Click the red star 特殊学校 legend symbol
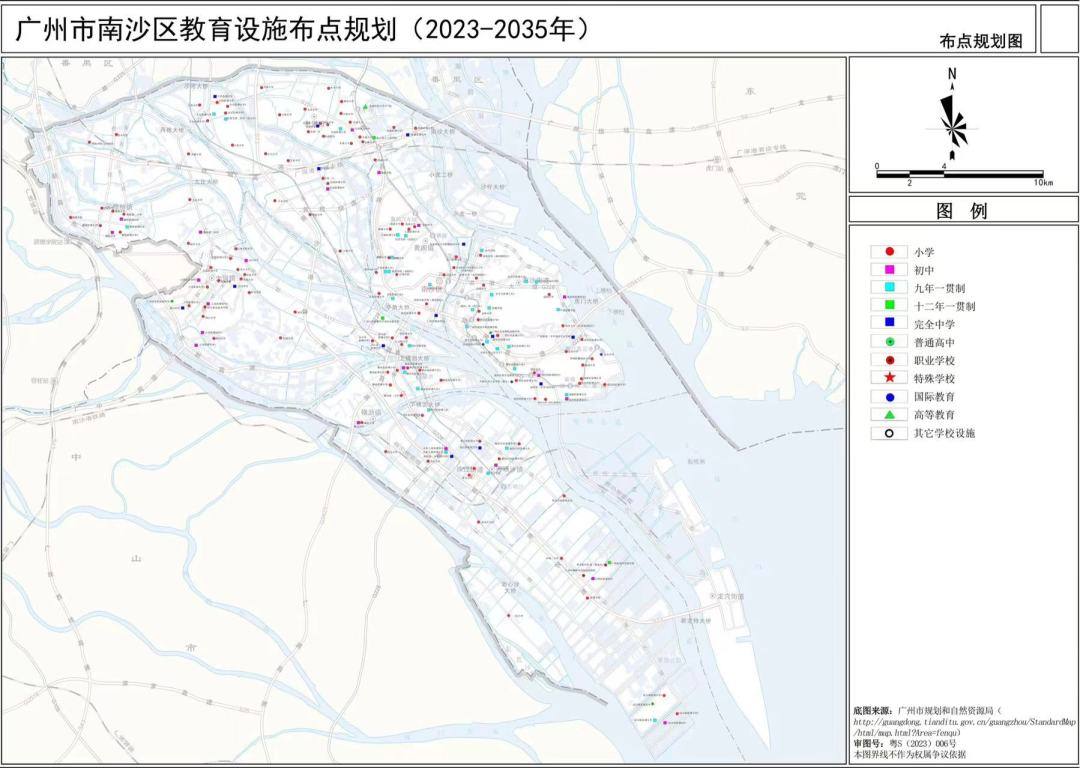Screen dimensions: 1080x768 889,378
